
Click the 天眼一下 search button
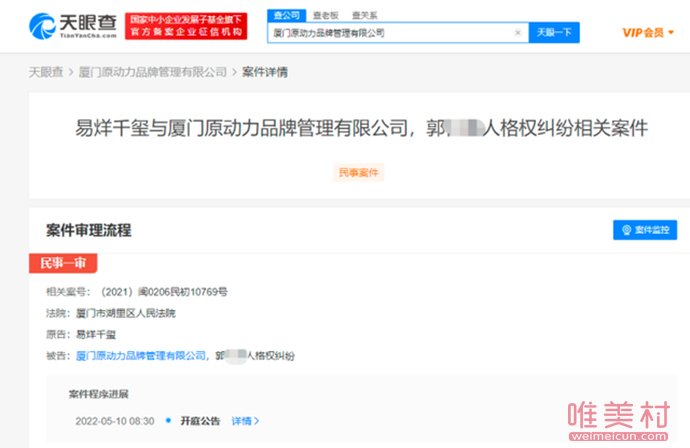[x=554, y=33]
